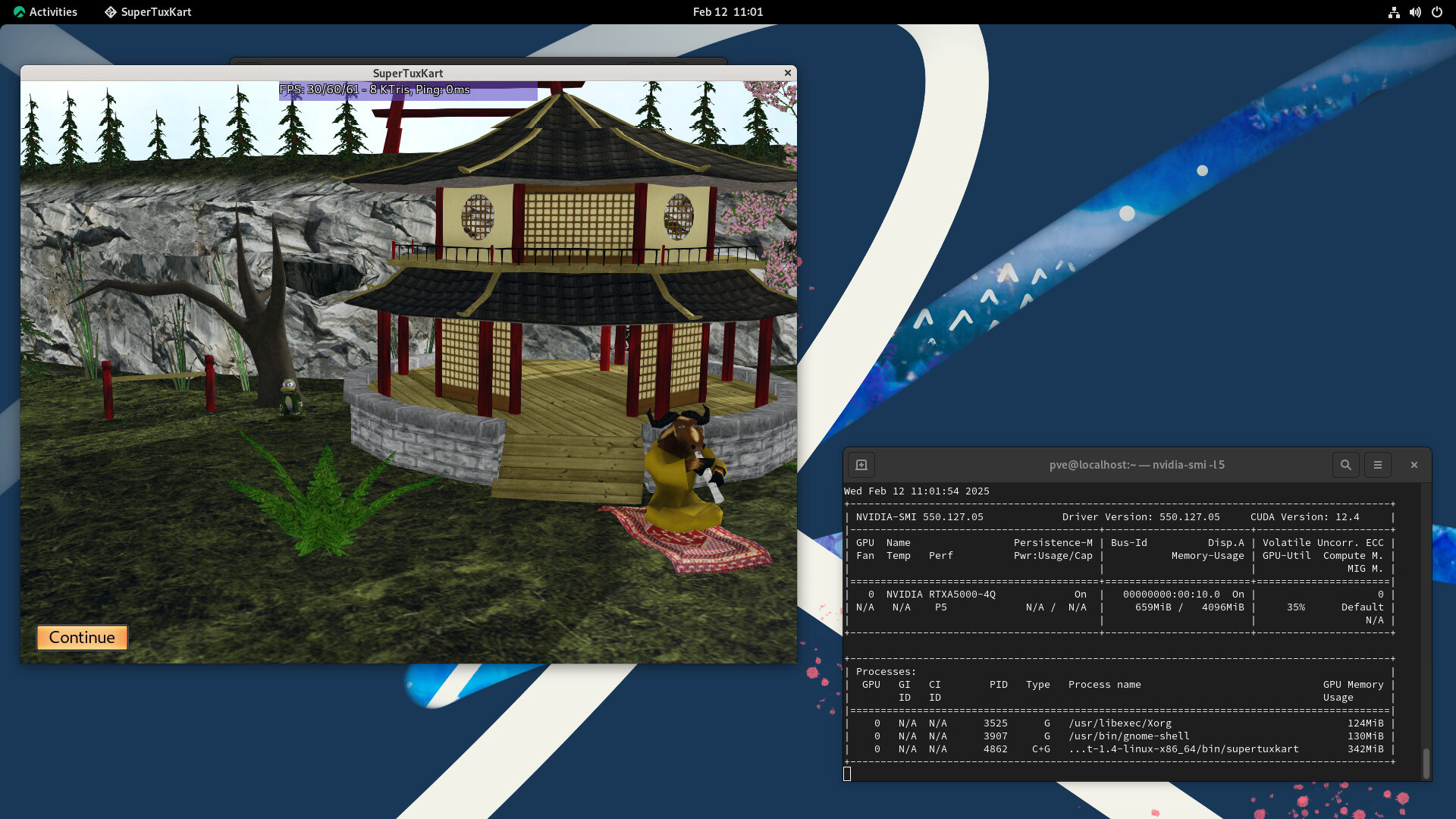Click the PID value 4862
Screen dimensions: 1456x819
(x=996, y=749)
